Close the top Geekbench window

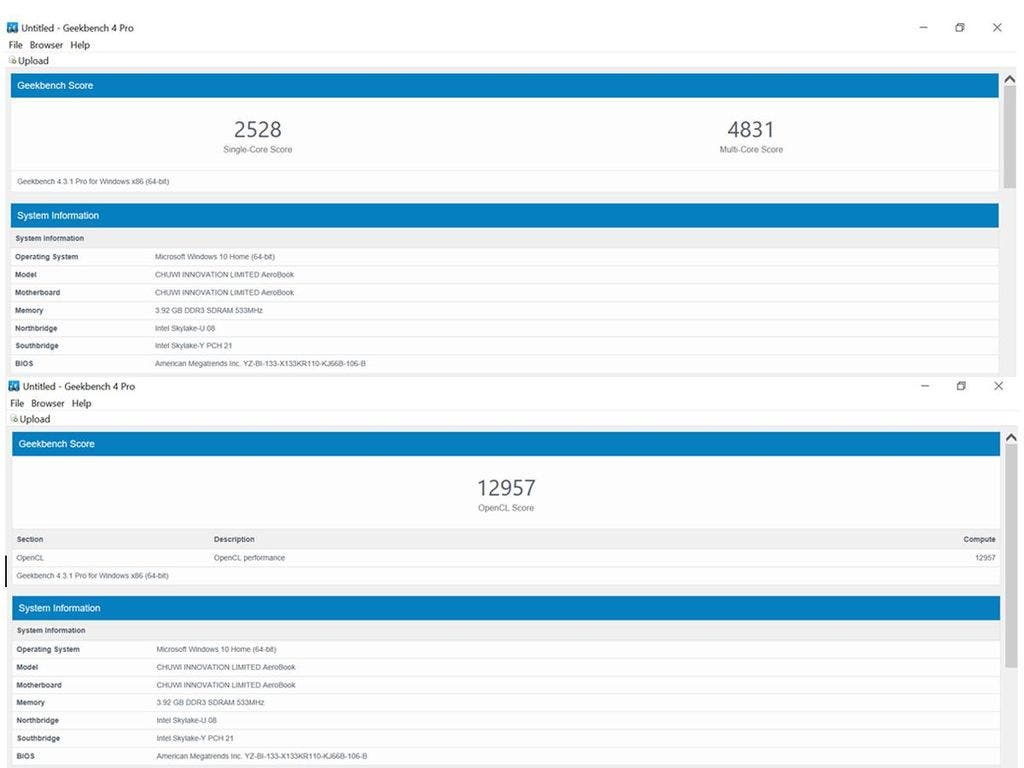(997, 27)
